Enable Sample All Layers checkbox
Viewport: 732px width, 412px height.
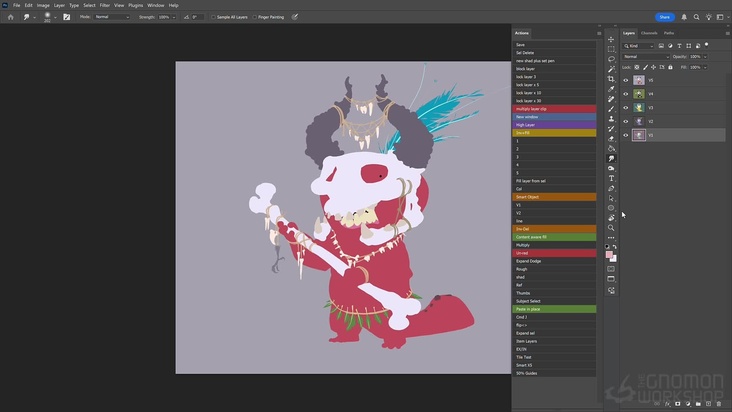tap(213, 17)
